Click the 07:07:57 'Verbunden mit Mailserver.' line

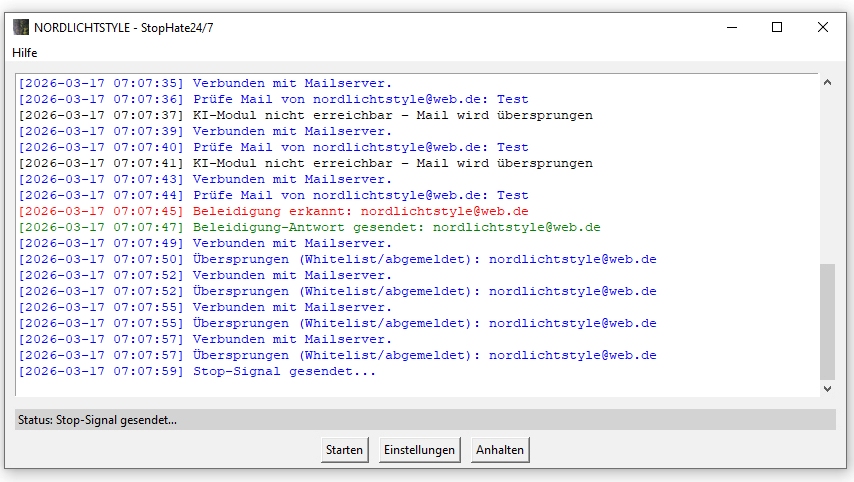[x=205, y=339]
